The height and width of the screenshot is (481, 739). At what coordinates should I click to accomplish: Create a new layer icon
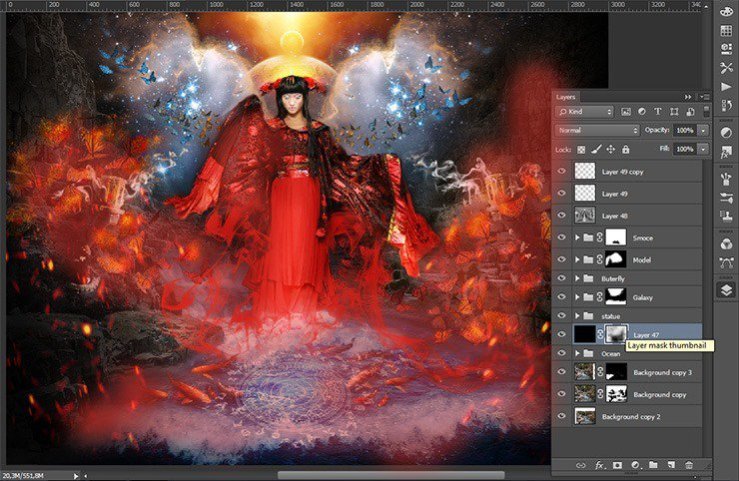pyautogui.click(x=671, y=465)
